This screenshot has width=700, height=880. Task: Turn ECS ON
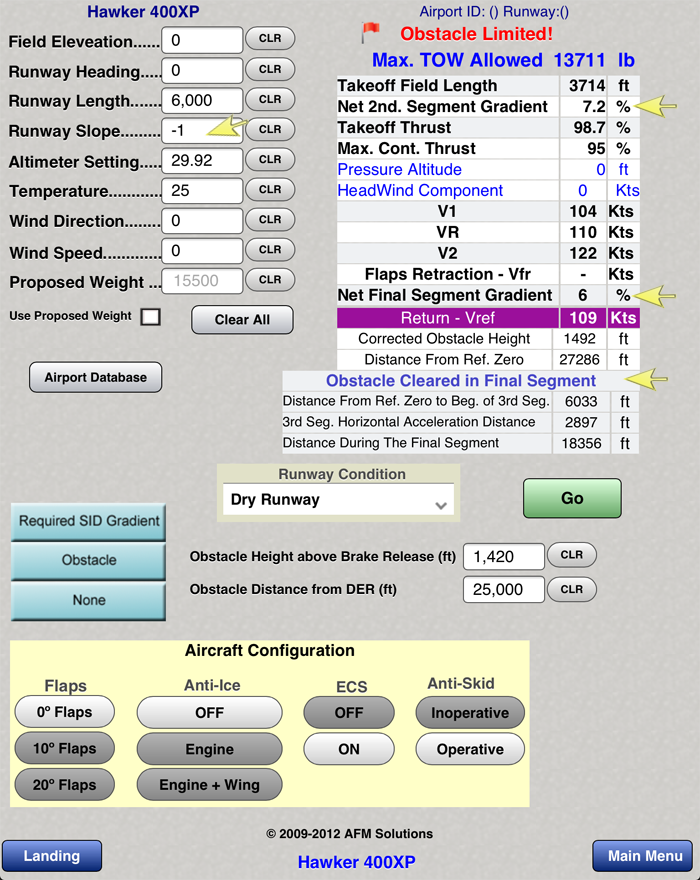349,749
